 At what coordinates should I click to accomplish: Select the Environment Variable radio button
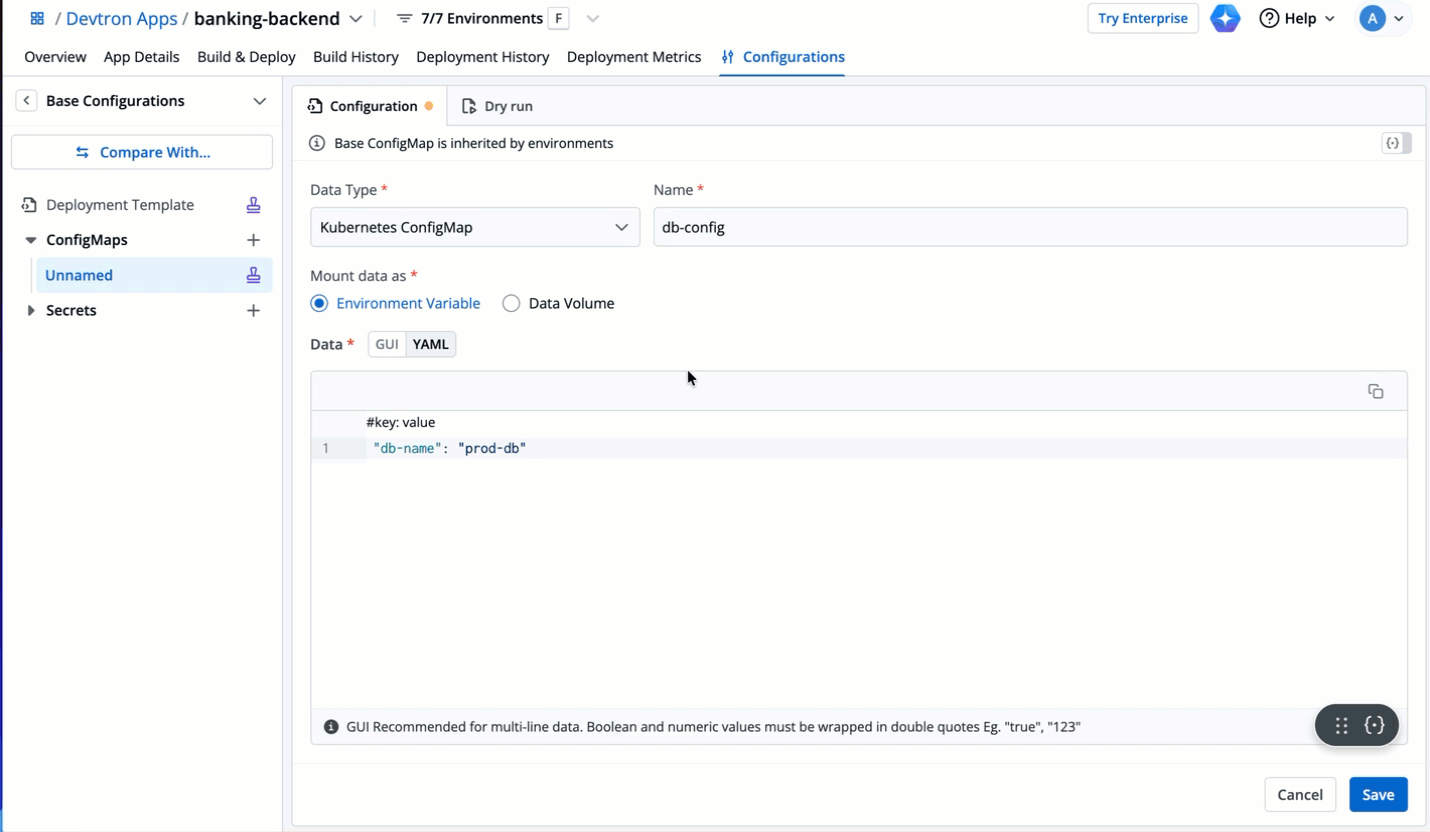click(x=318, y=303)
